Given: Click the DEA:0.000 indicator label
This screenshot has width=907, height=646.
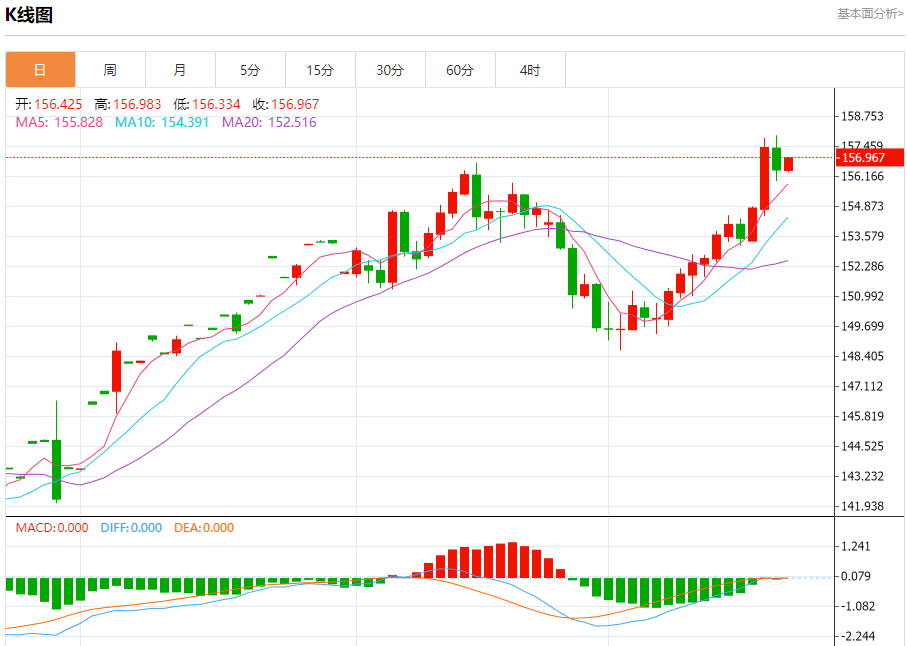Looking at the screenshot, I should pyautogui.click(x=204, y=528).
